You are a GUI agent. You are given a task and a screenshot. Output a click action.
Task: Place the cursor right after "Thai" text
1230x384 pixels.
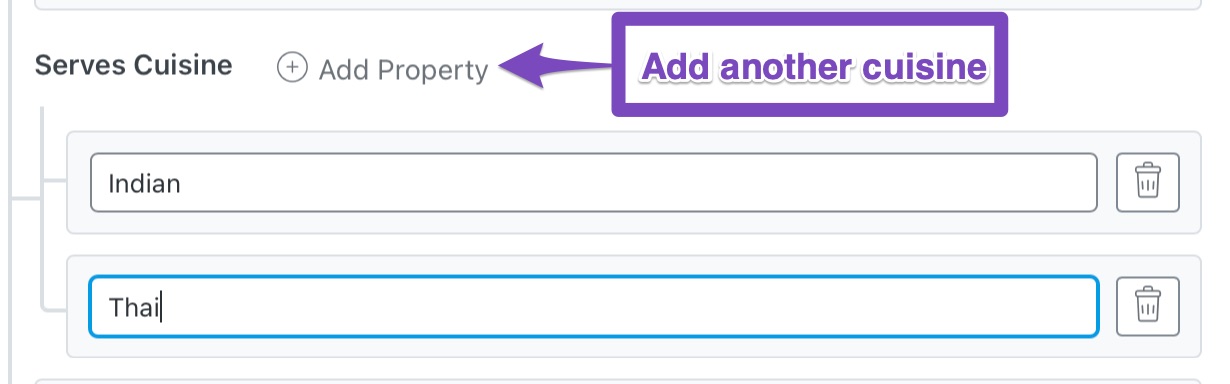pyautogui.click(x=162, y=308)
